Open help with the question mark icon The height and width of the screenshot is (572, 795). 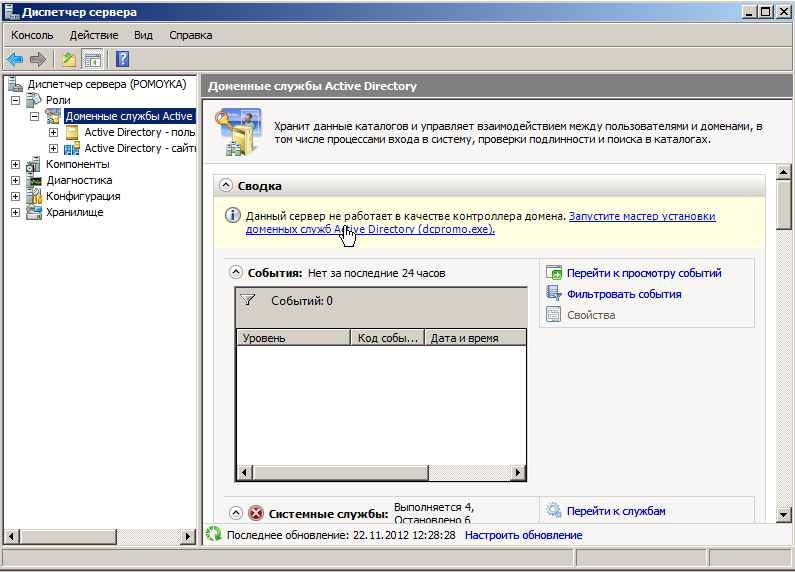(122, 59)
